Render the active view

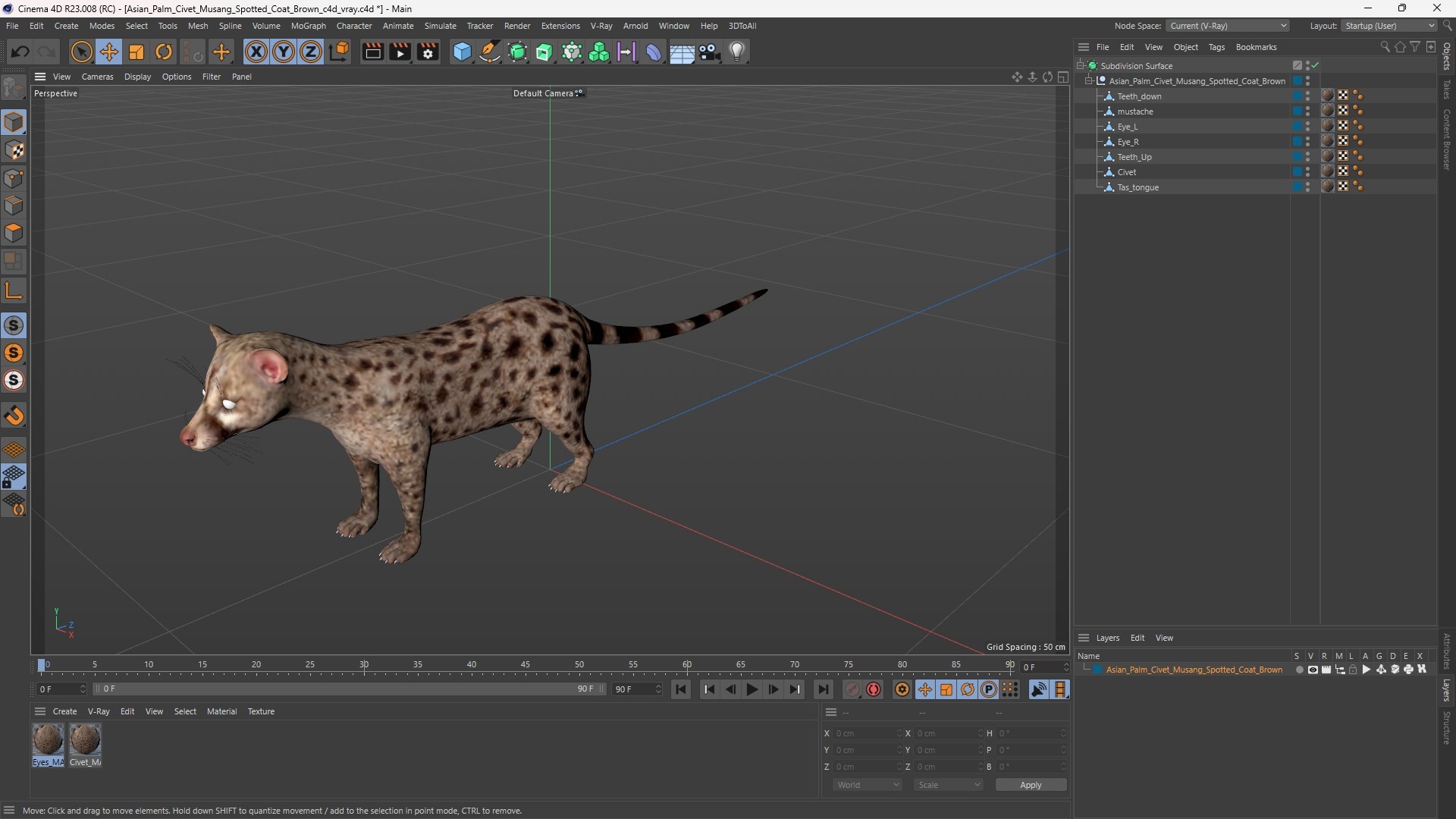pyautogui.click(x=372, y=52)
